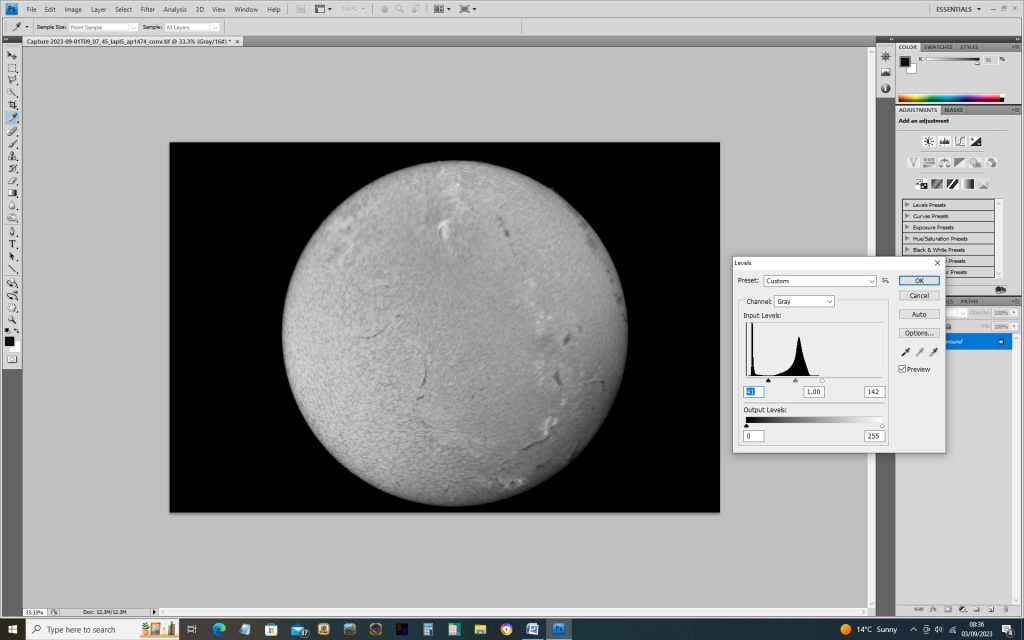The height and width of the screenshot is (640, 1024).
Task: Select the Lasso tool
Action: pyautogui.click(x=12, y=80)
